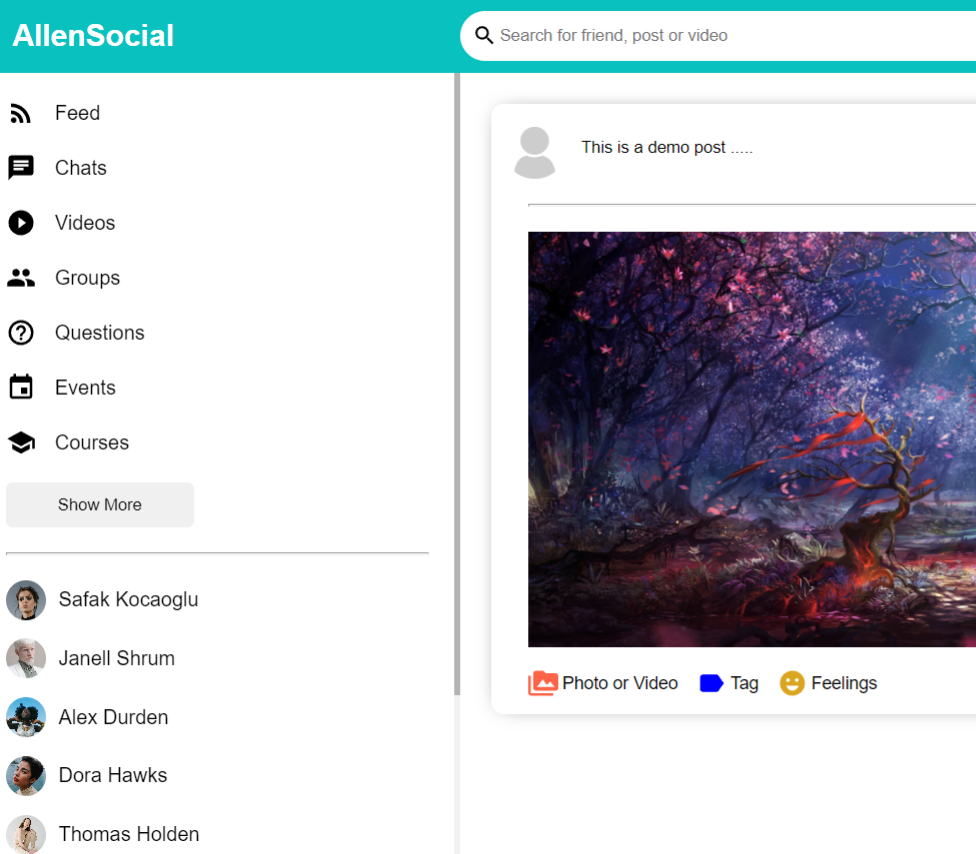Click the Show More button
The image size is (976, 854).
click(100, 505)
